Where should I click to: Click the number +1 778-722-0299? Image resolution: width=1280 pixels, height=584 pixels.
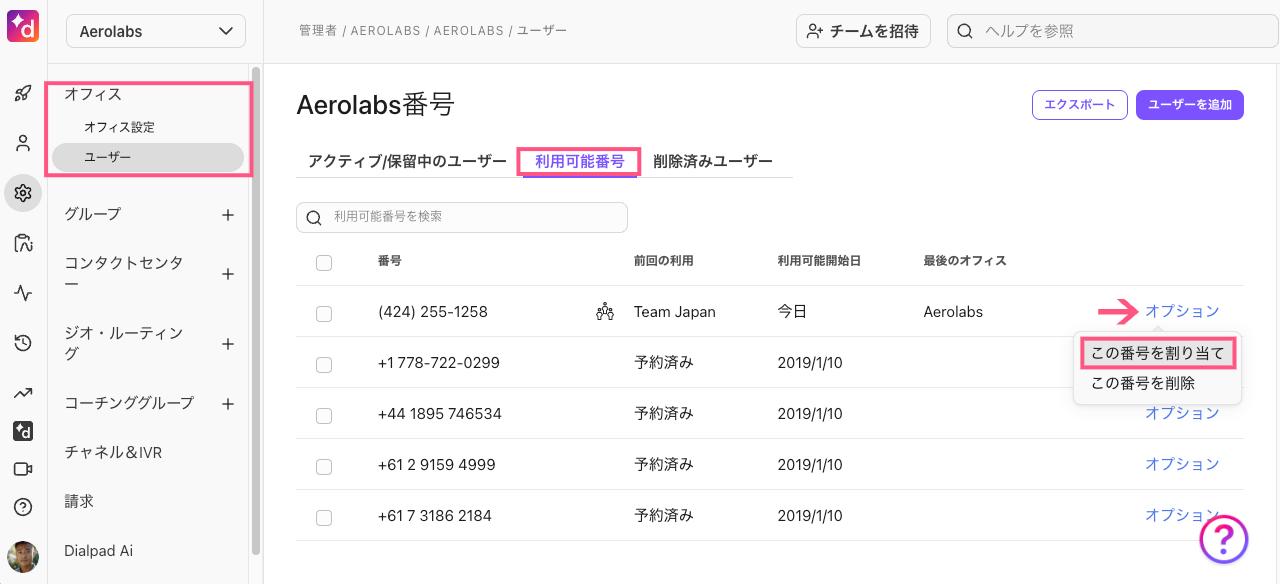(439, 363)
